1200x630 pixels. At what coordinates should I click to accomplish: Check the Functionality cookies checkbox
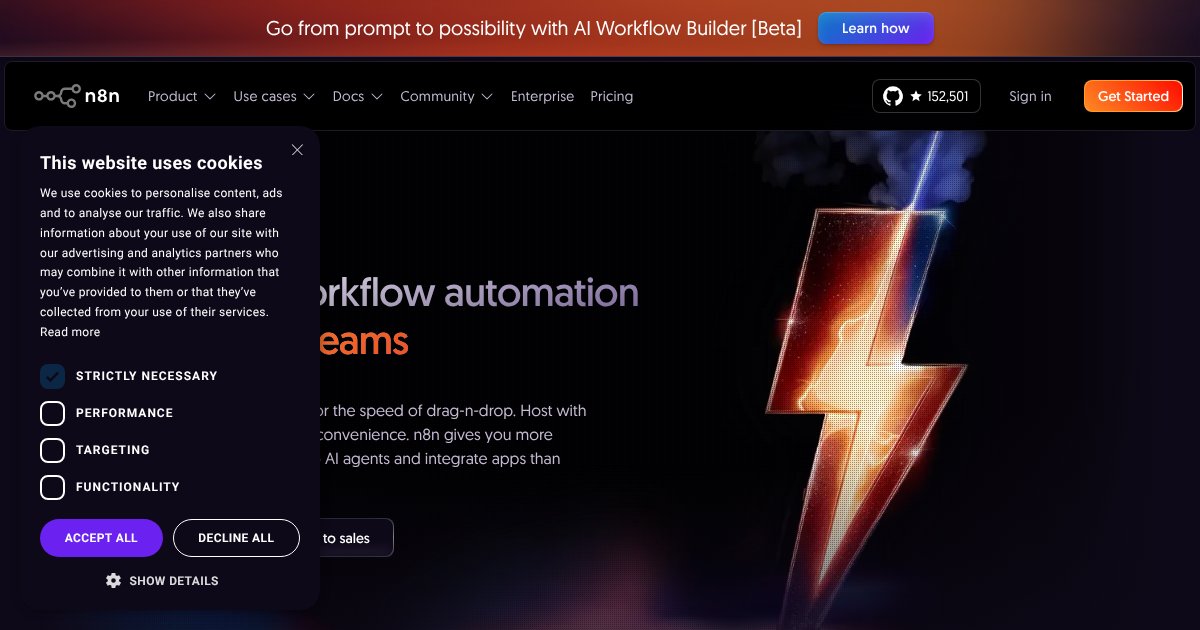click(52, 487)
